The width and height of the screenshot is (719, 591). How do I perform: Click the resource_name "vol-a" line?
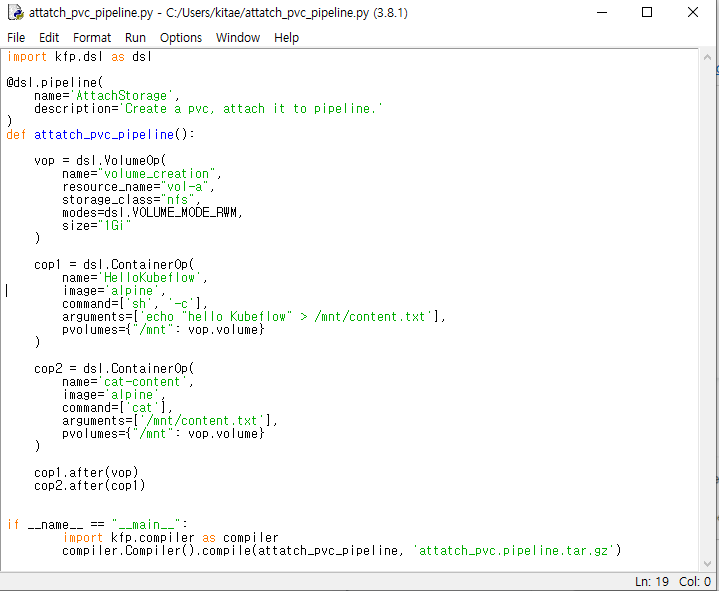[138, 187]
